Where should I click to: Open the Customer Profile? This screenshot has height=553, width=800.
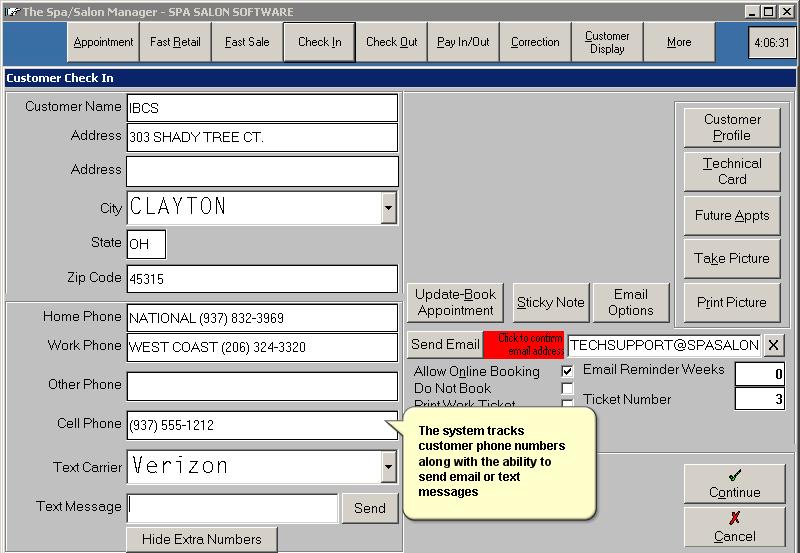(732, 127)
